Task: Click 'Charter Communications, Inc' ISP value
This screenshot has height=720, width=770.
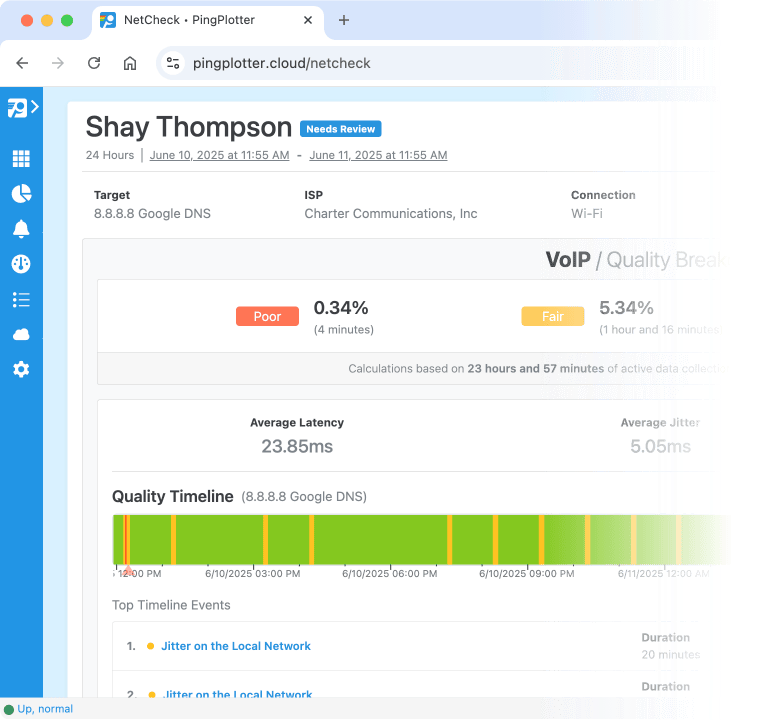Action: 391,214
